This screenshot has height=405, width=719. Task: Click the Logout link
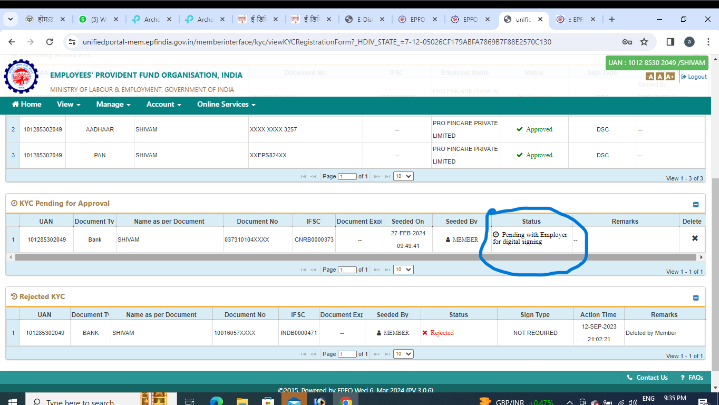pos(694,77)
